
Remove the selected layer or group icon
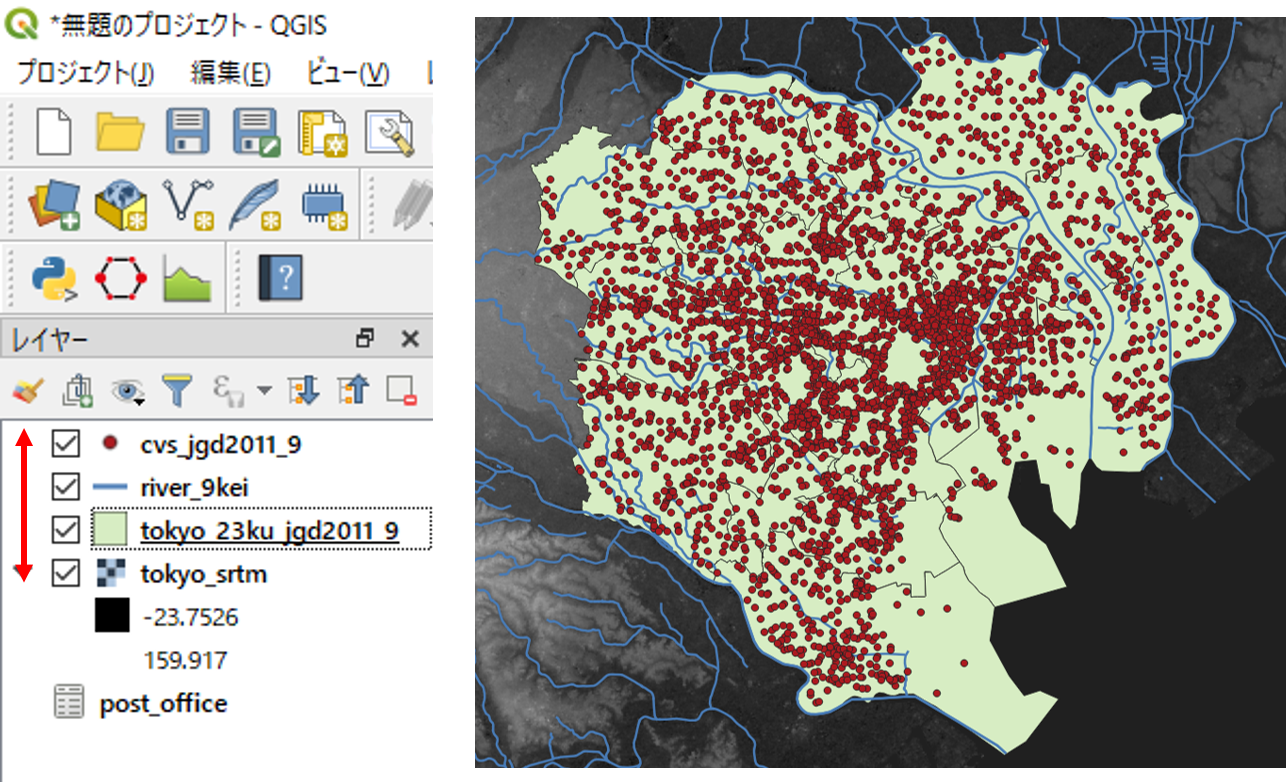tap(401, 391)
